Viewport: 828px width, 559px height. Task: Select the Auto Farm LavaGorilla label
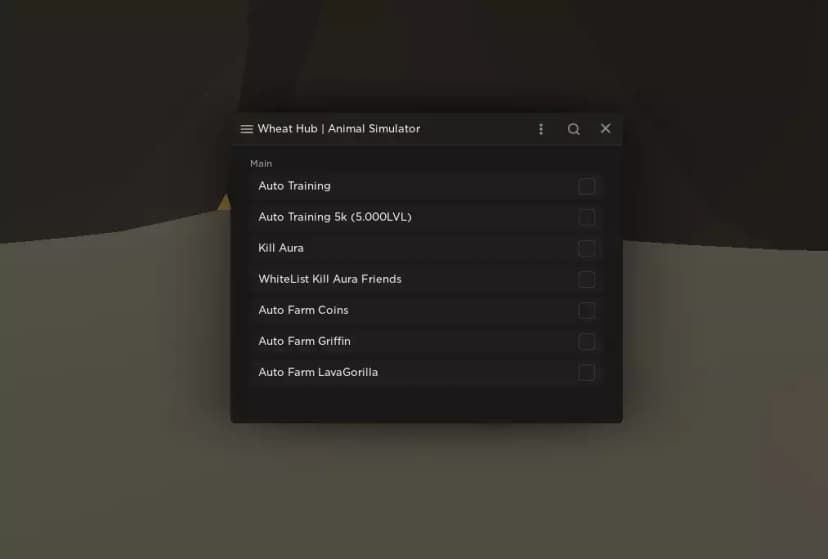point(318,373)
